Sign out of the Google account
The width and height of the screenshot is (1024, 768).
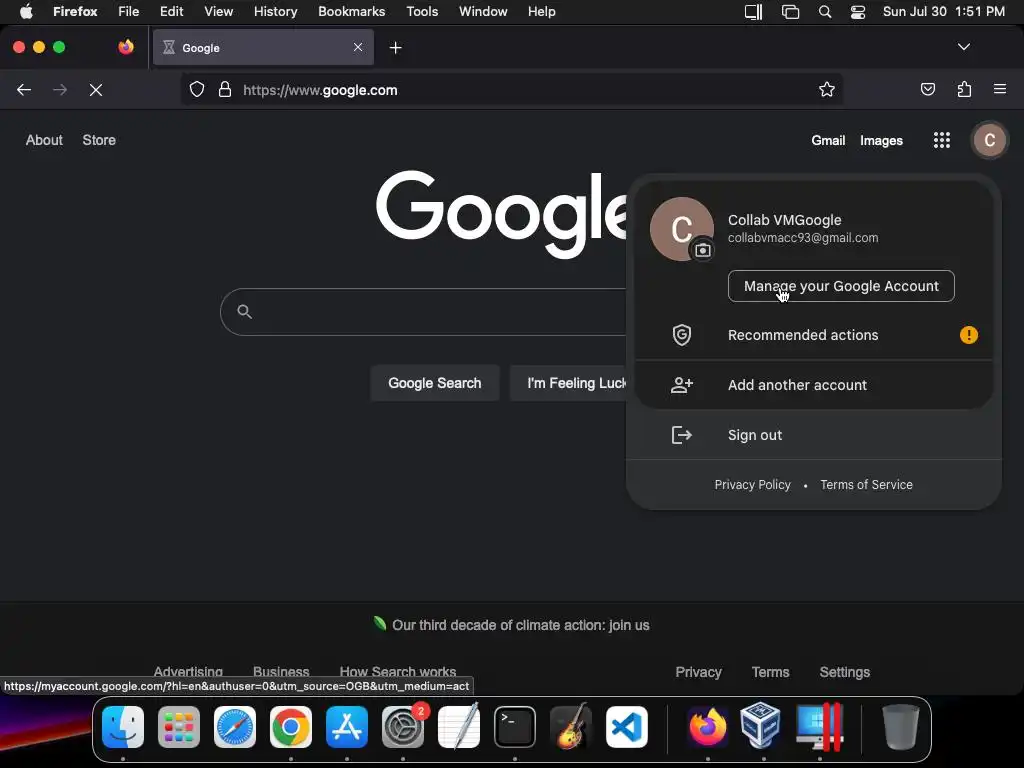814,435
